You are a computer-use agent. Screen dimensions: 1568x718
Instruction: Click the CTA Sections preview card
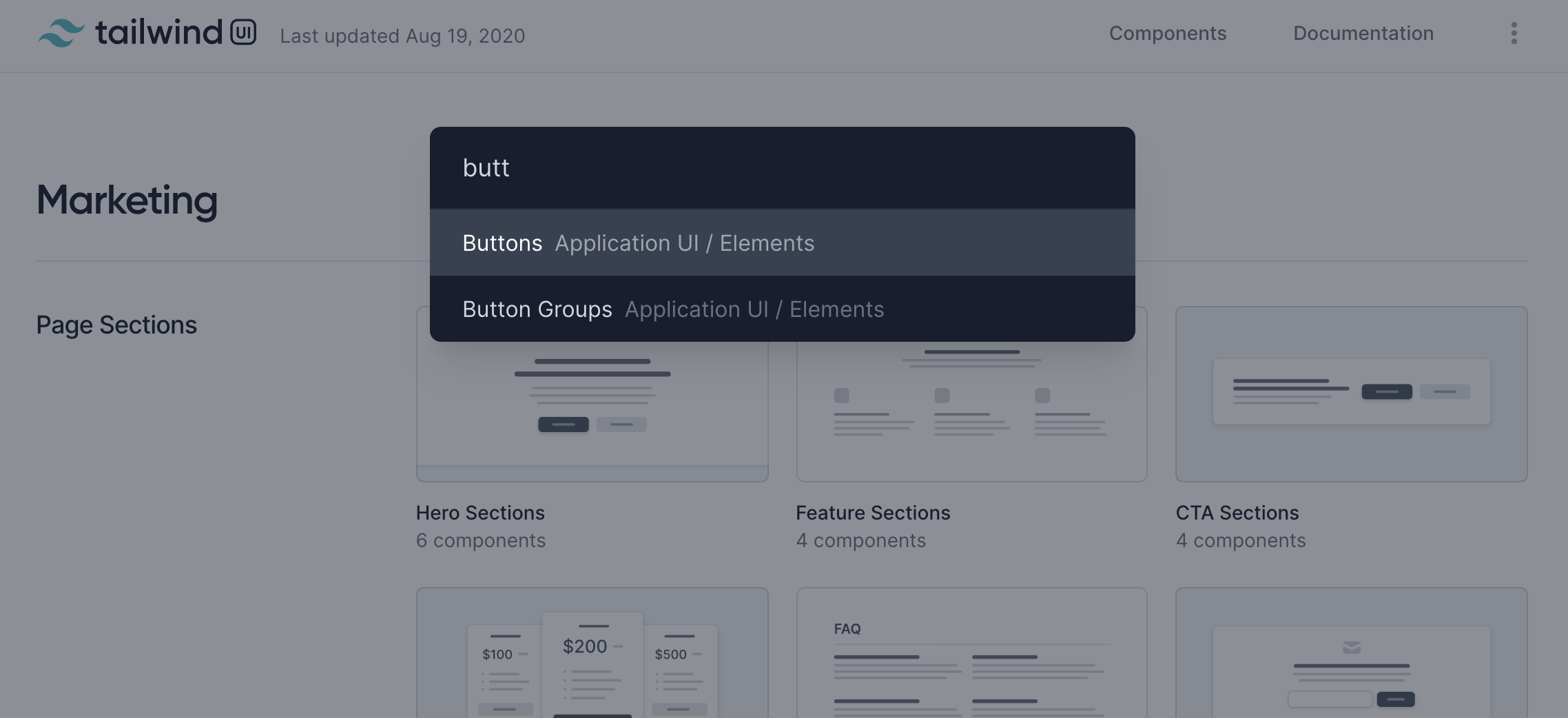point(1350,394)
